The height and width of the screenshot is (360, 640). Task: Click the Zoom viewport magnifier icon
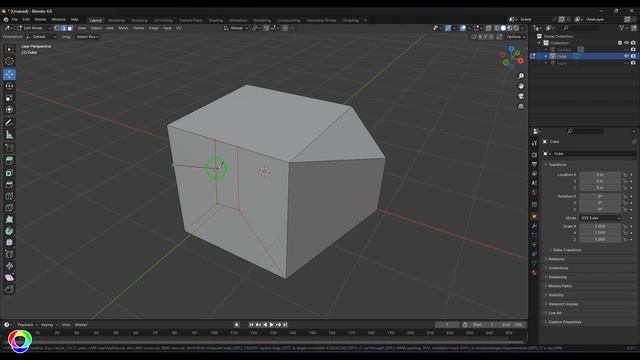tap(521, 76)
